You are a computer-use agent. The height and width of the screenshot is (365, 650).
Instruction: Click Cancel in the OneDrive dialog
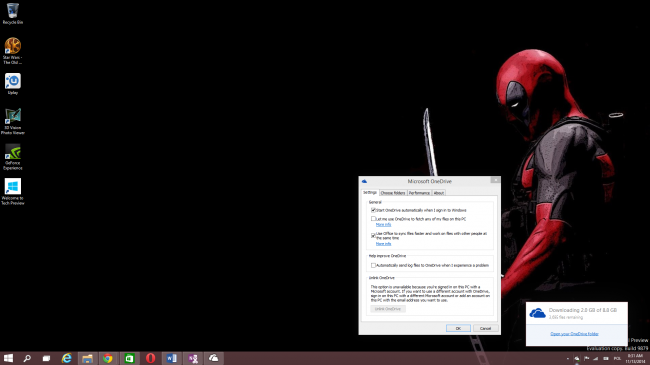(x=485, y=328)
